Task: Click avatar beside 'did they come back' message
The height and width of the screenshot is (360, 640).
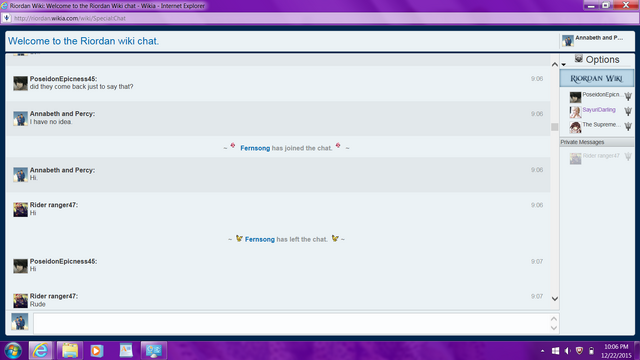Action: [20, 83]
